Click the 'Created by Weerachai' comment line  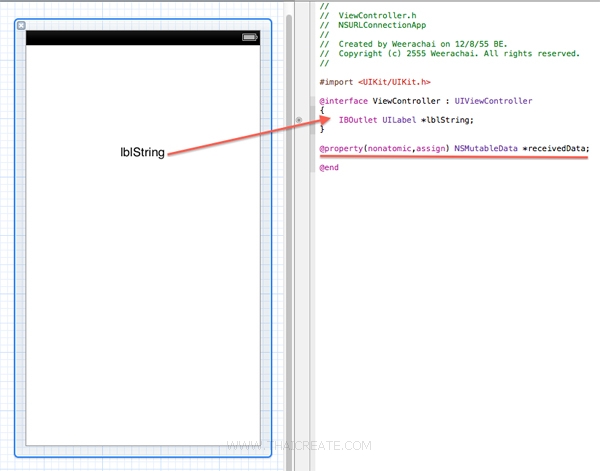[x=413, y=44]
